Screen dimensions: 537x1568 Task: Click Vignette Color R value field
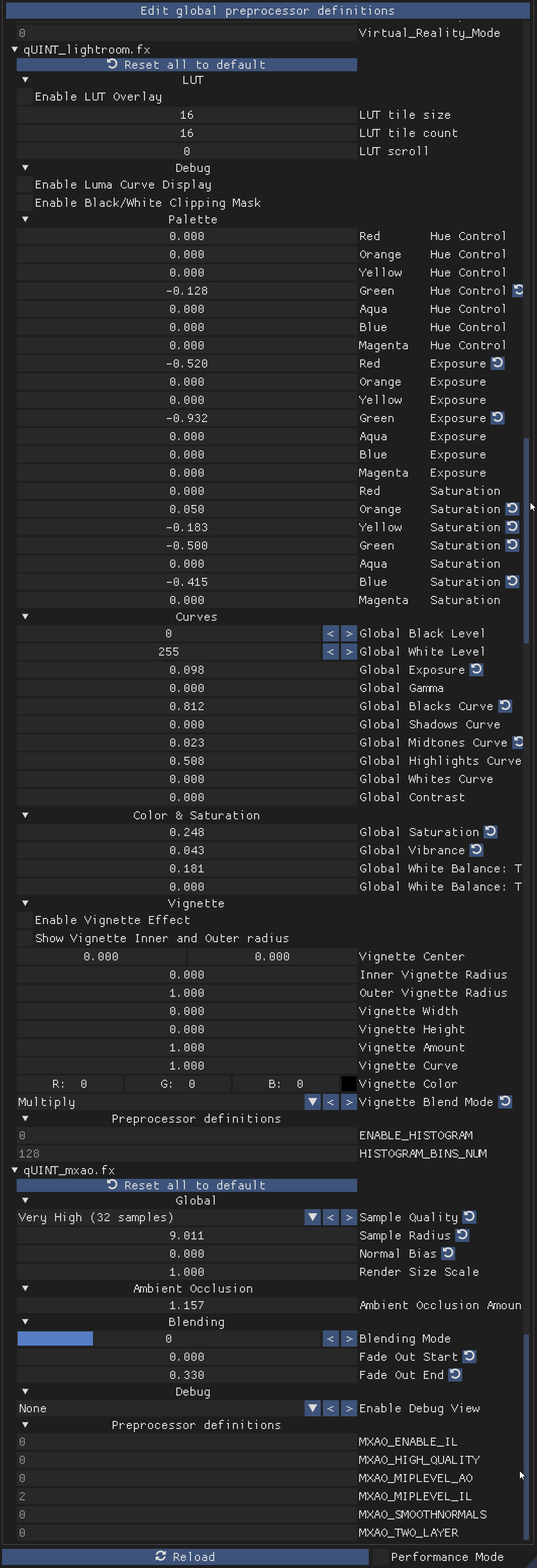70,1084
